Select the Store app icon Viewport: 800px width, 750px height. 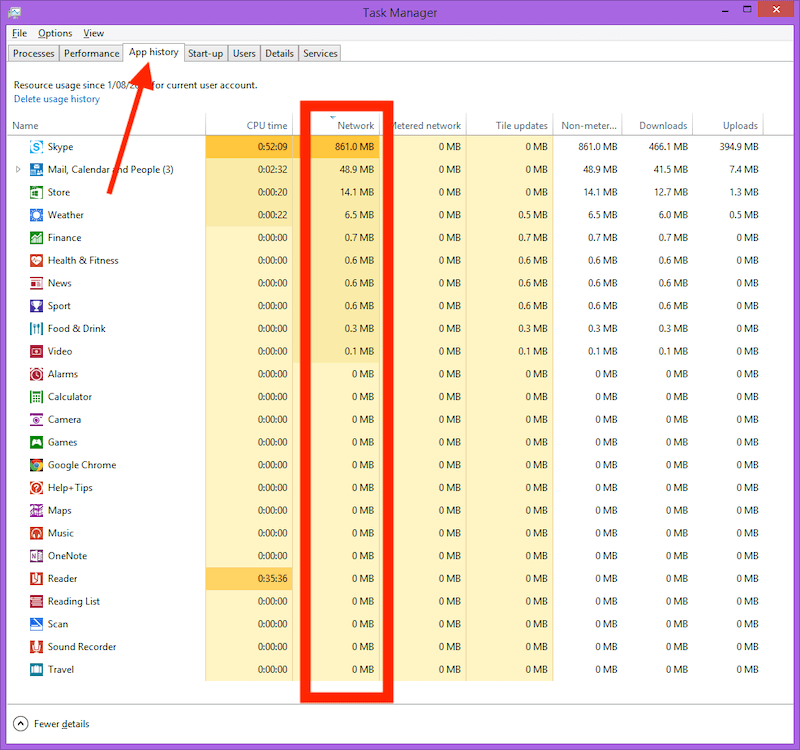pyautogui.click(x=37, y=192)
